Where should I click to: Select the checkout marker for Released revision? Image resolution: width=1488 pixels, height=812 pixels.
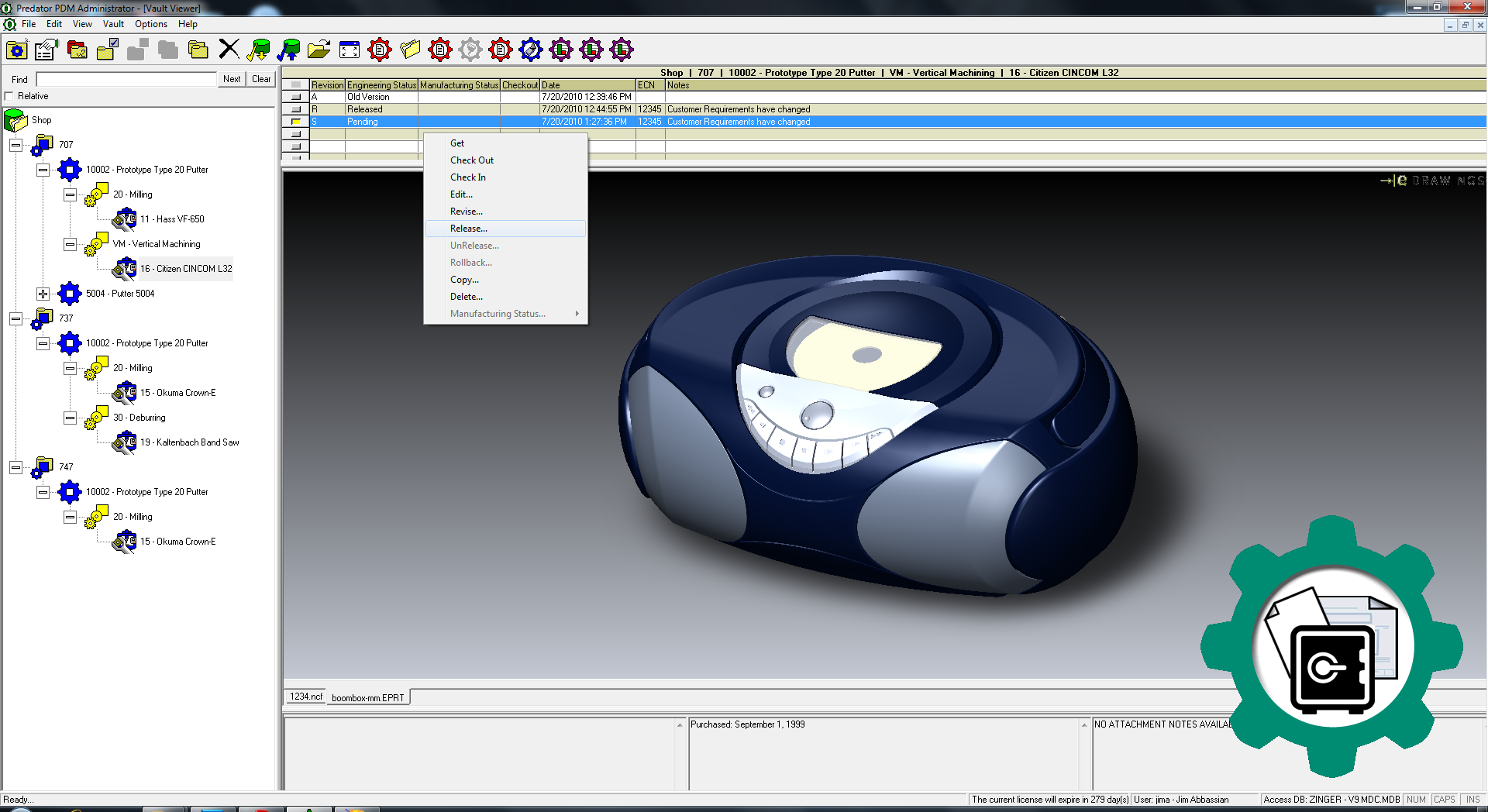tap(296, 109)
